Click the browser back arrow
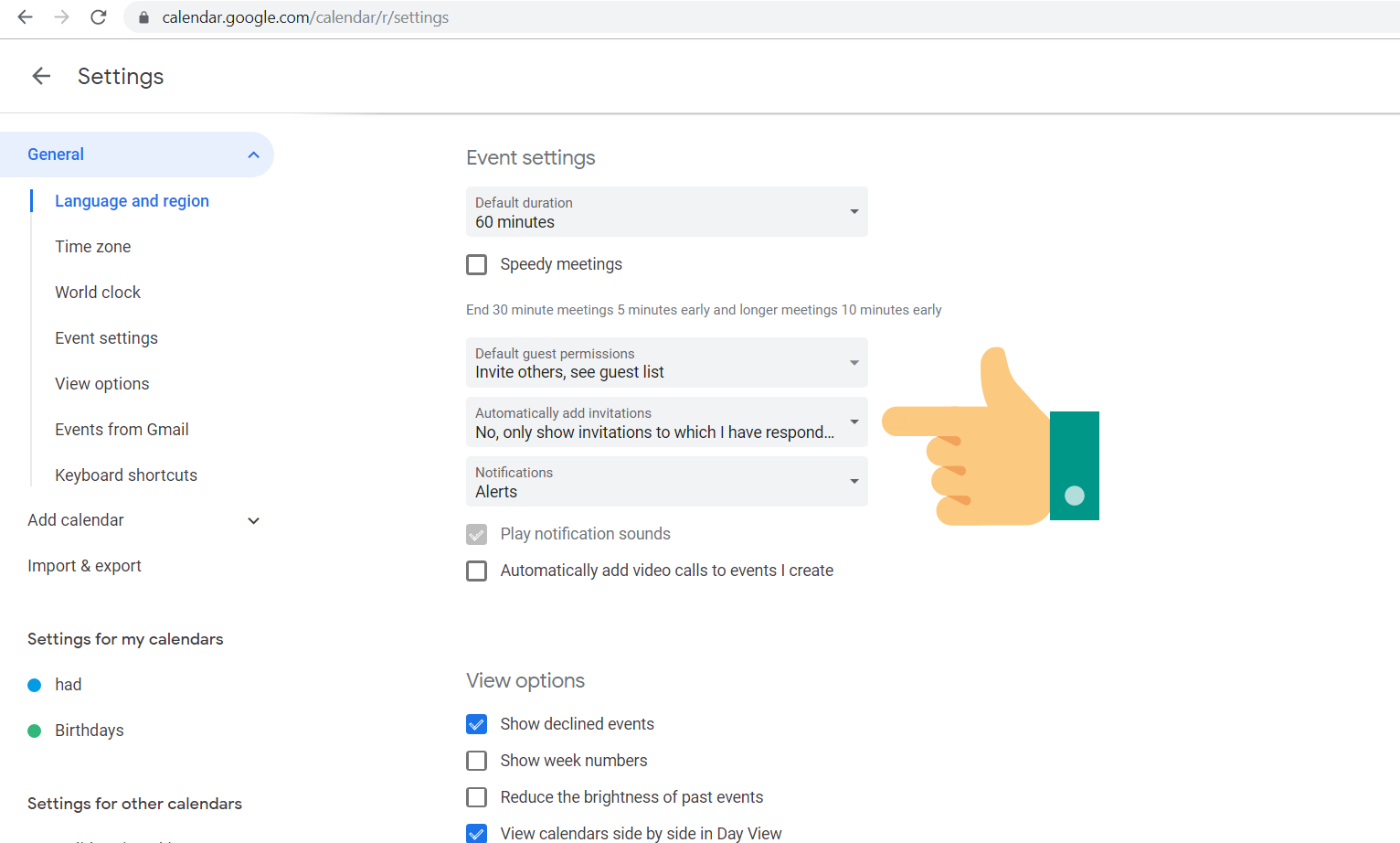Screen dimensions: 1400x843 coord(26,17)
